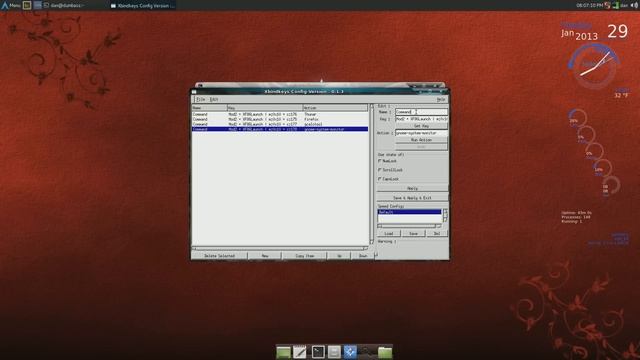Click the Del config button
The height and width of the screenshot is (360, 640).
[437, 233]
